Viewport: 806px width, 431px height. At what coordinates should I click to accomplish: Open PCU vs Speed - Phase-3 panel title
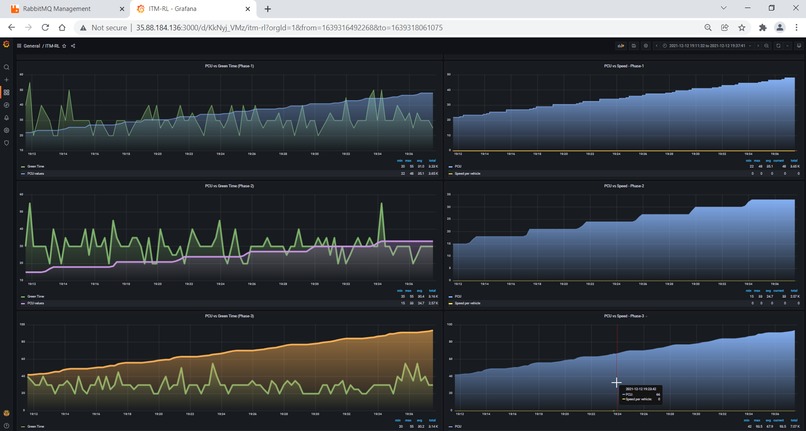(x=624, y=316)
